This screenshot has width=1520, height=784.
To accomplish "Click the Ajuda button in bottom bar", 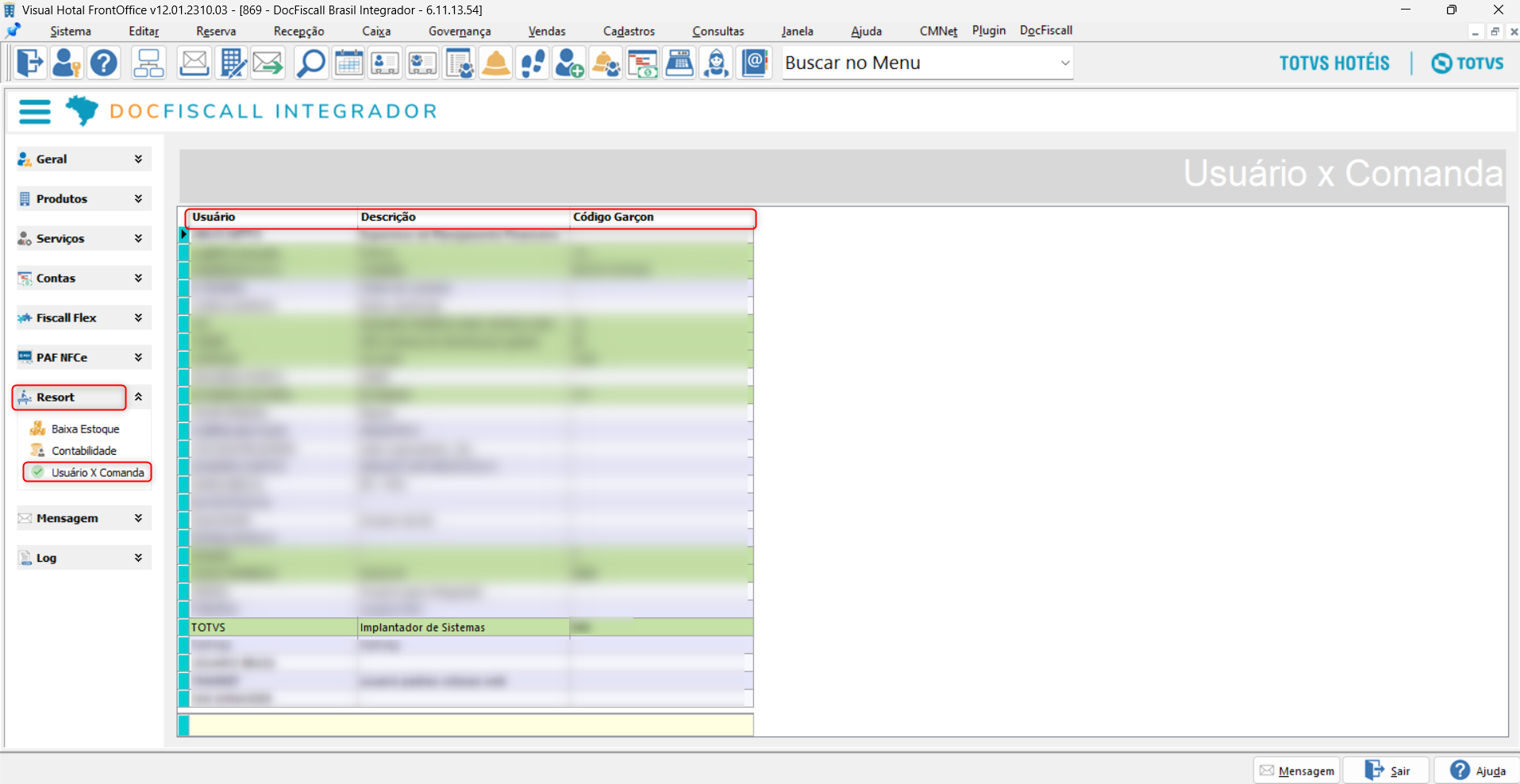I will [x=1477, y=771].
